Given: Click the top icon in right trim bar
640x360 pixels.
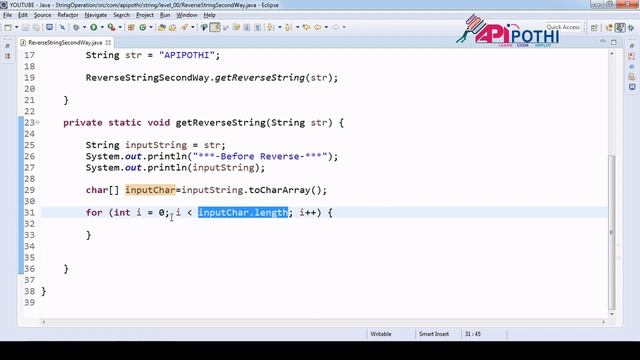Looking at the screenshot, I should click(632, 46).
